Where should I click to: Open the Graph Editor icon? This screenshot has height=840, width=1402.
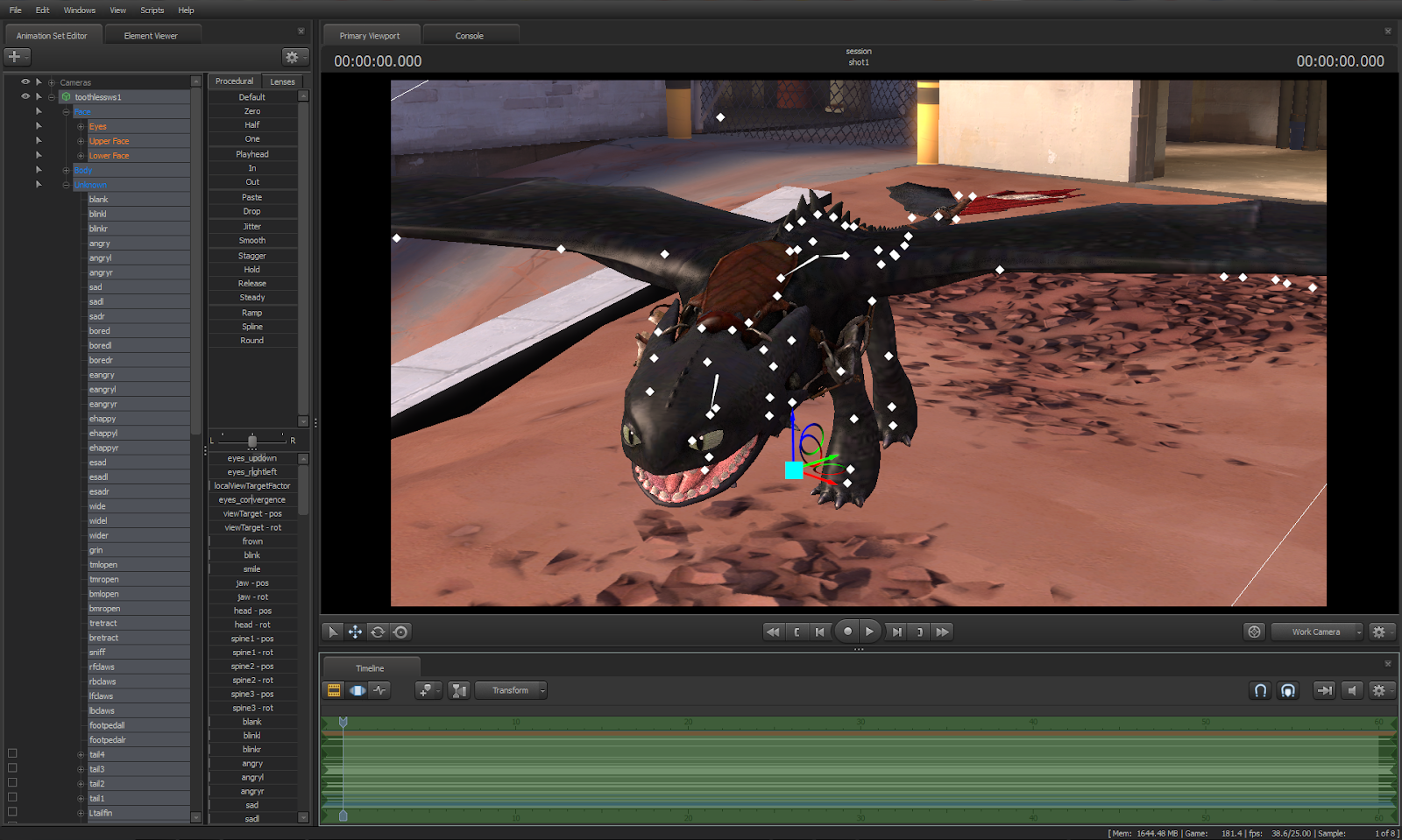(x=380, y=690)
